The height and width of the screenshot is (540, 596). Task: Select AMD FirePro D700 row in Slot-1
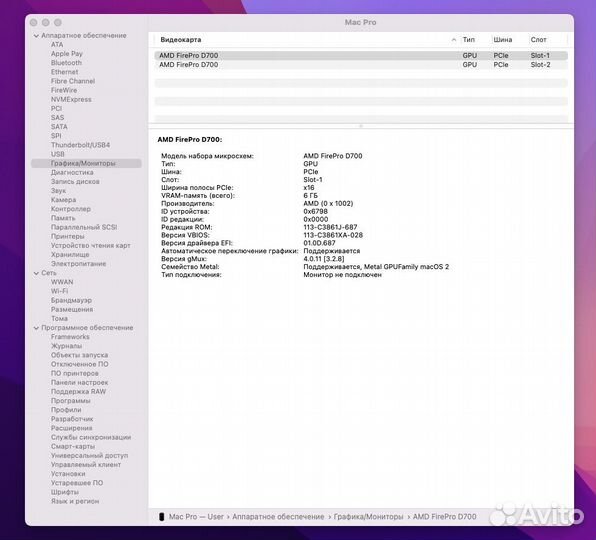click(x=361, y=55)
